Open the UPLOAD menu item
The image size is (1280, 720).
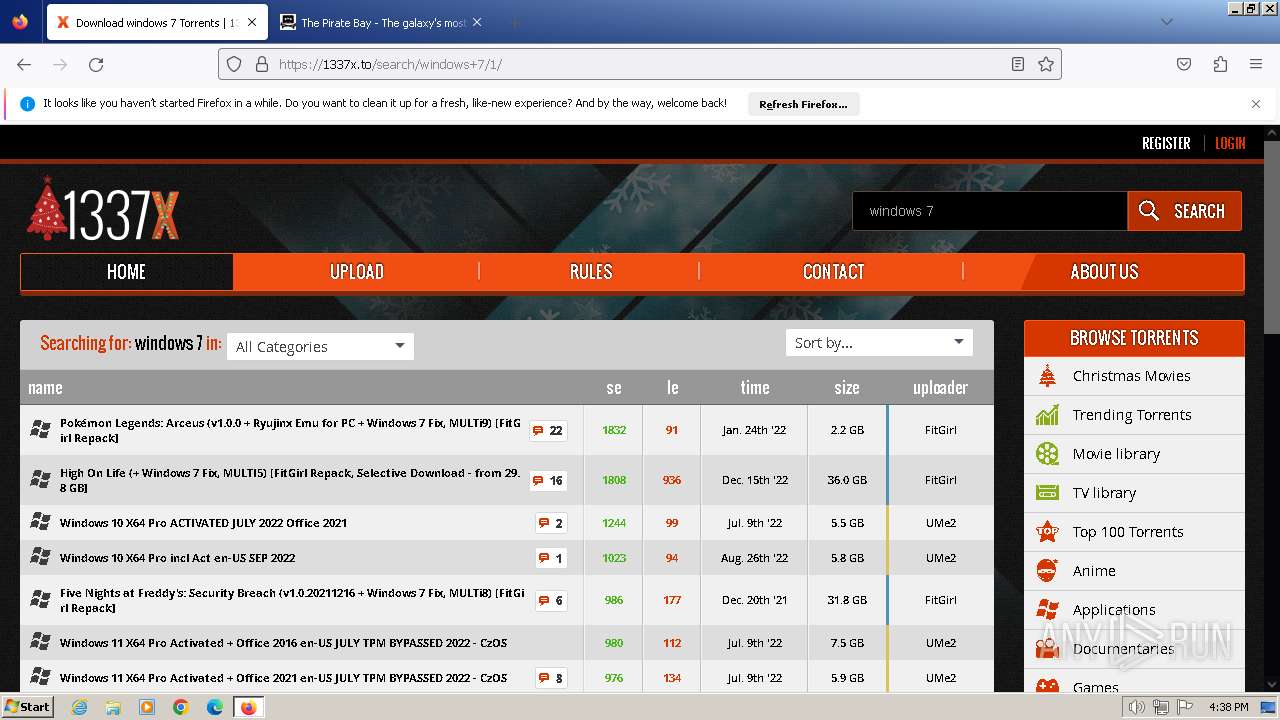click(357, 272)
